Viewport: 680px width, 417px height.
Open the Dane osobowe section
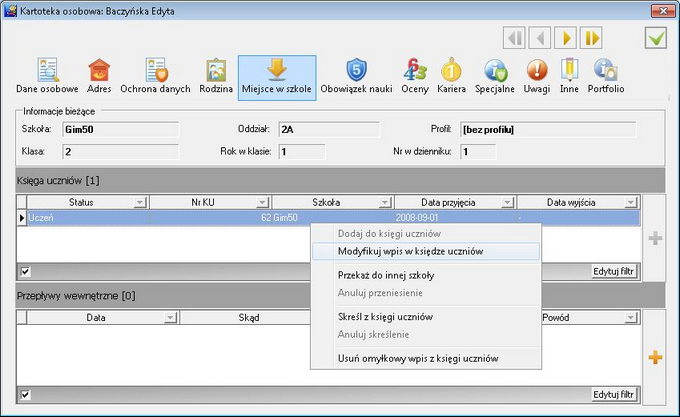tap(47, 77)
